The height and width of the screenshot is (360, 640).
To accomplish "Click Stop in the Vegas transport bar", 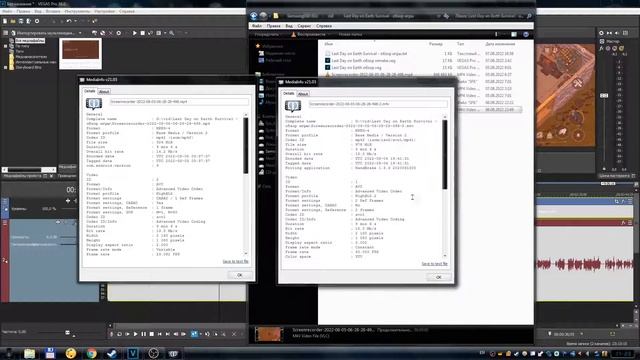I will point(151,334).
